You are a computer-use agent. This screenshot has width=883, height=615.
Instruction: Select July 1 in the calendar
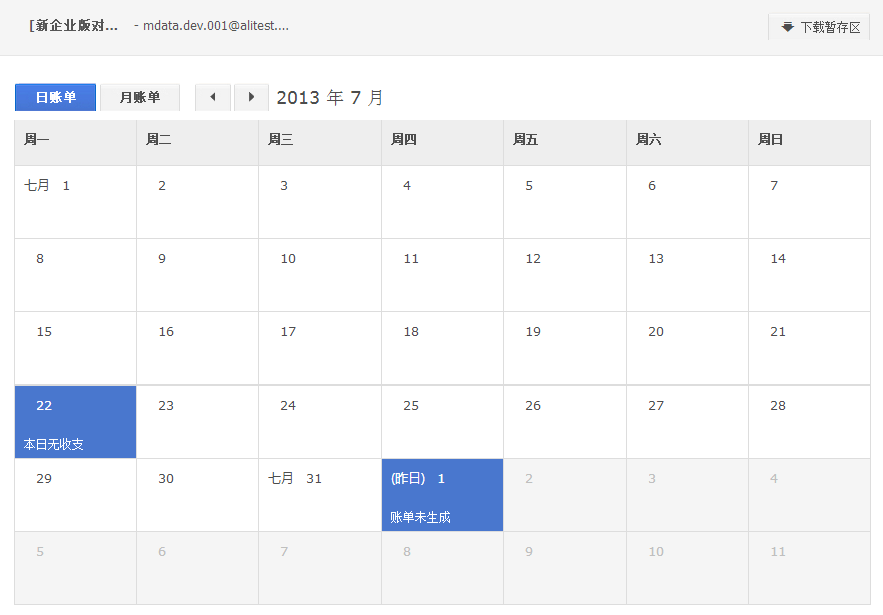(75, 202)
